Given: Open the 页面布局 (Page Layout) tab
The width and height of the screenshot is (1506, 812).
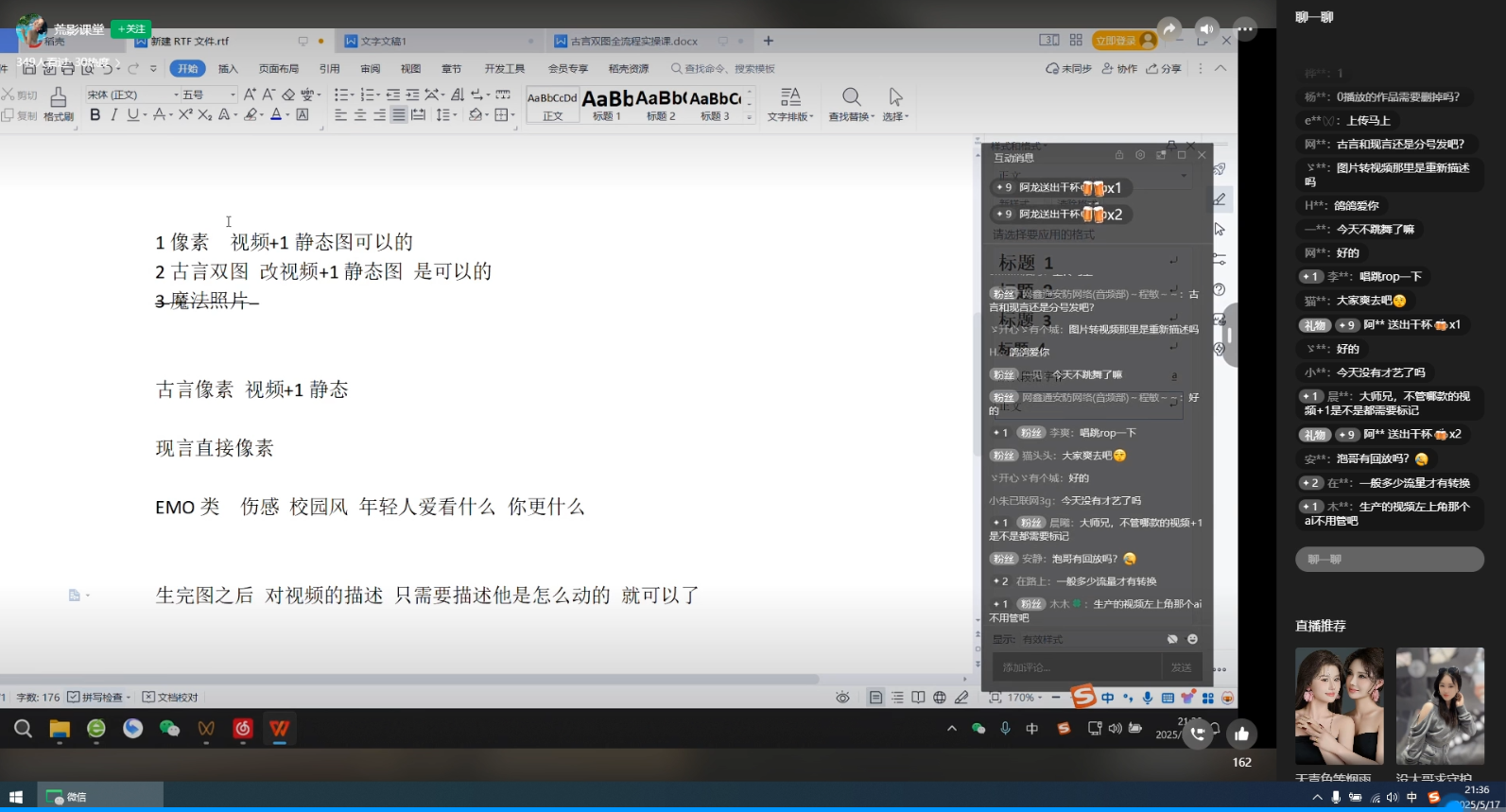Looking at the screenshot, I should (x=279, y=69).
